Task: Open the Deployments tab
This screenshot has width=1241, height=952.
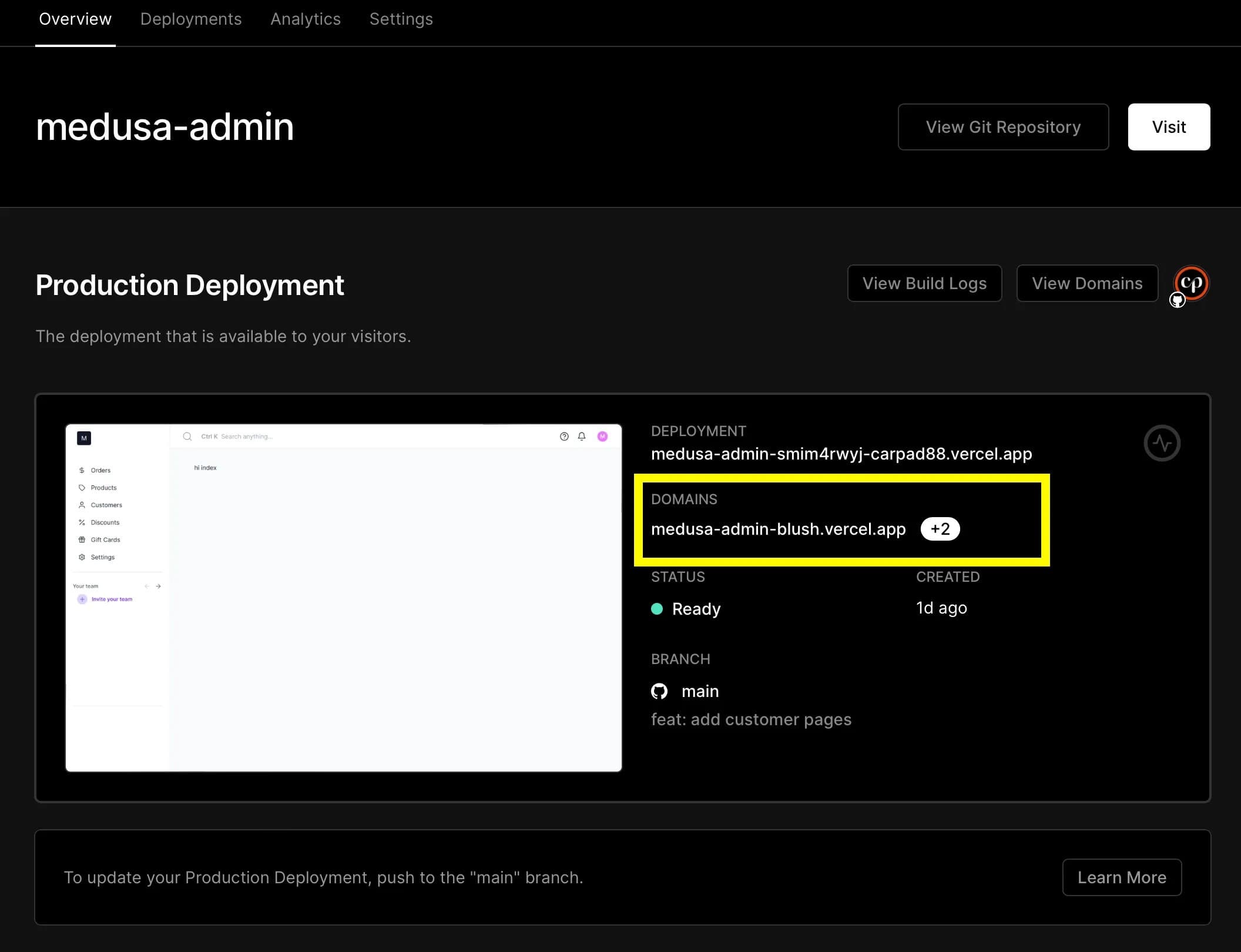Action: (191, 19)
